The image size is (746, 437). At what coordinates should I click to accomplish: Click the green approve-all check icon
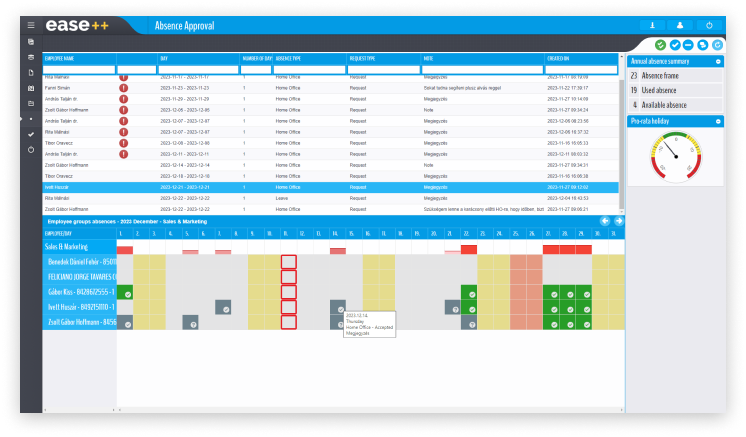pos(660,45)
